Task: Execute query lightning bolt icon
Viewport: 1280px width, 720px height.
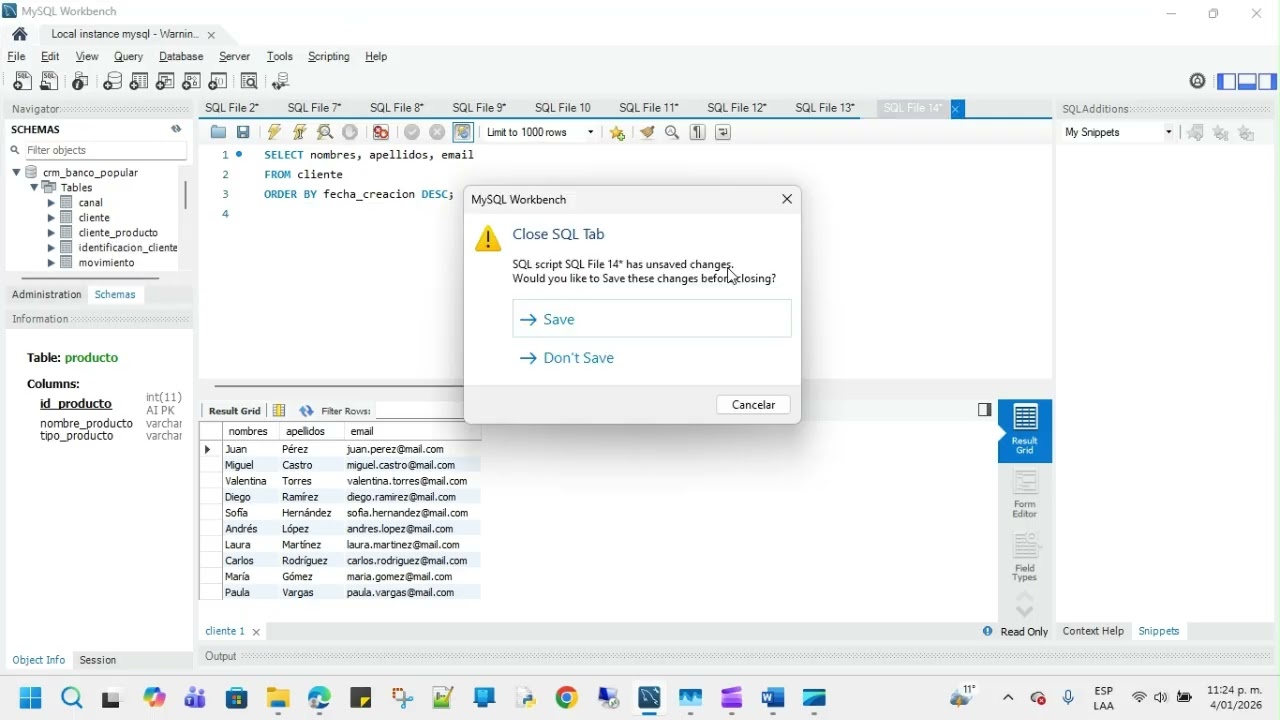Action: [274, 132]
